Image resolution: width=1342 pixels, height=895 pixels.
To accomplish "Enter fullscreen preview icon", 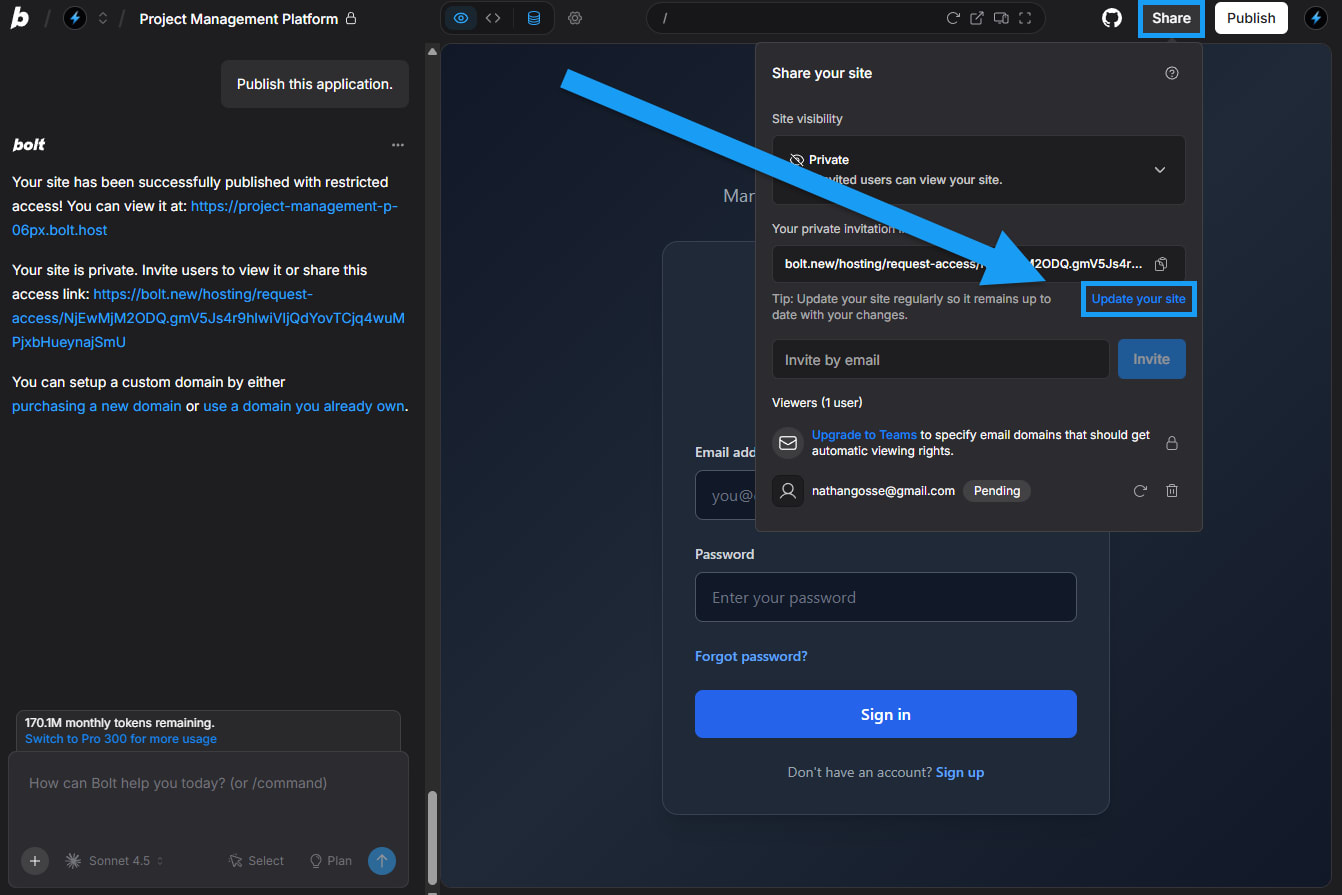I will [x=1025, y=18].
